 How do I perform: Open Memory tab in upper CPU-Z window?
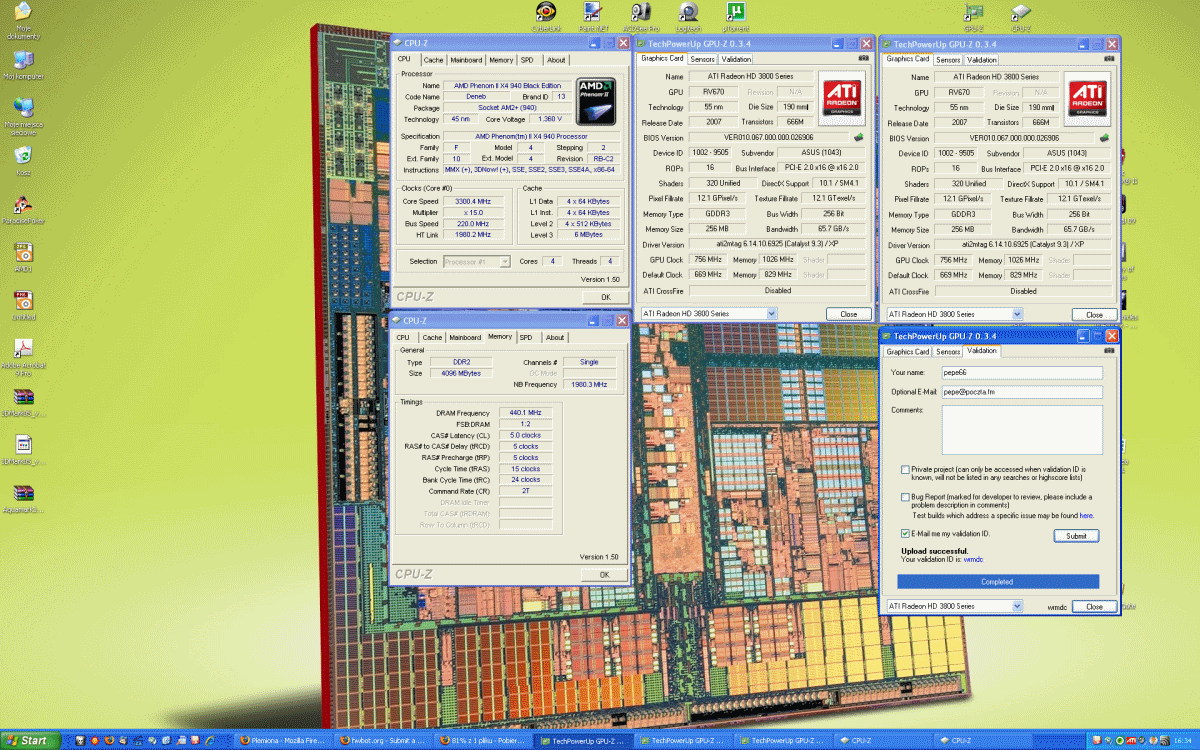click(501, 60)
